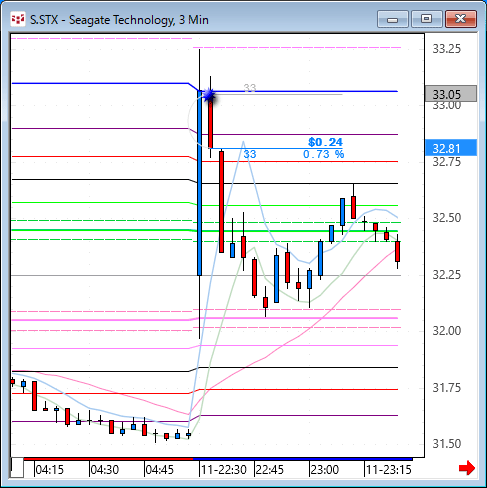Click the 23:00 time axis label
Image resolution: width=487 pixels, height=488 pixels.
(325, 470)
